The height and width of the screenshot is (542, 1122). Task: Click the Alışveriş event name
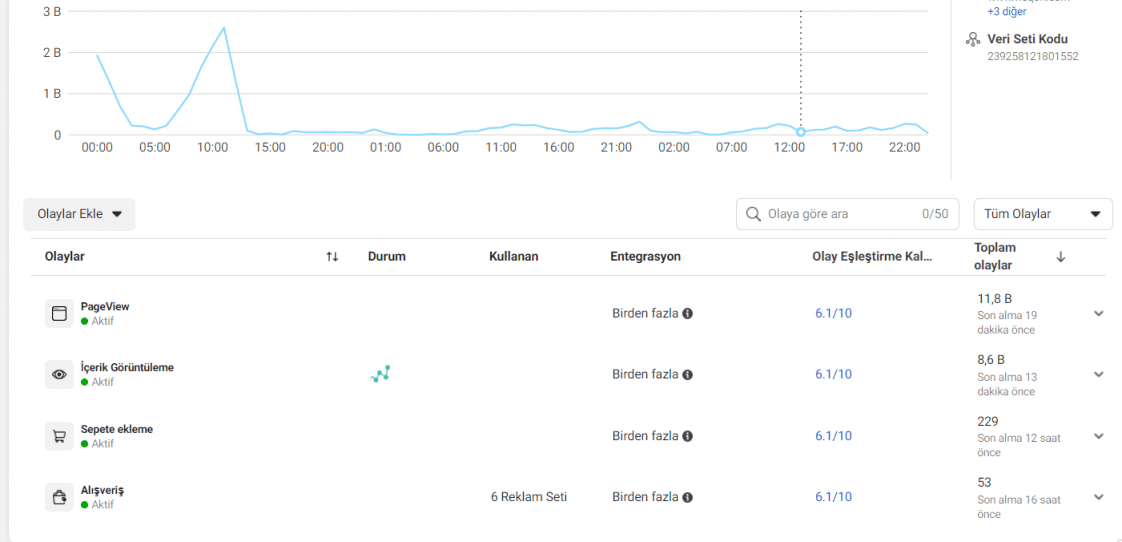pos(103,490)
